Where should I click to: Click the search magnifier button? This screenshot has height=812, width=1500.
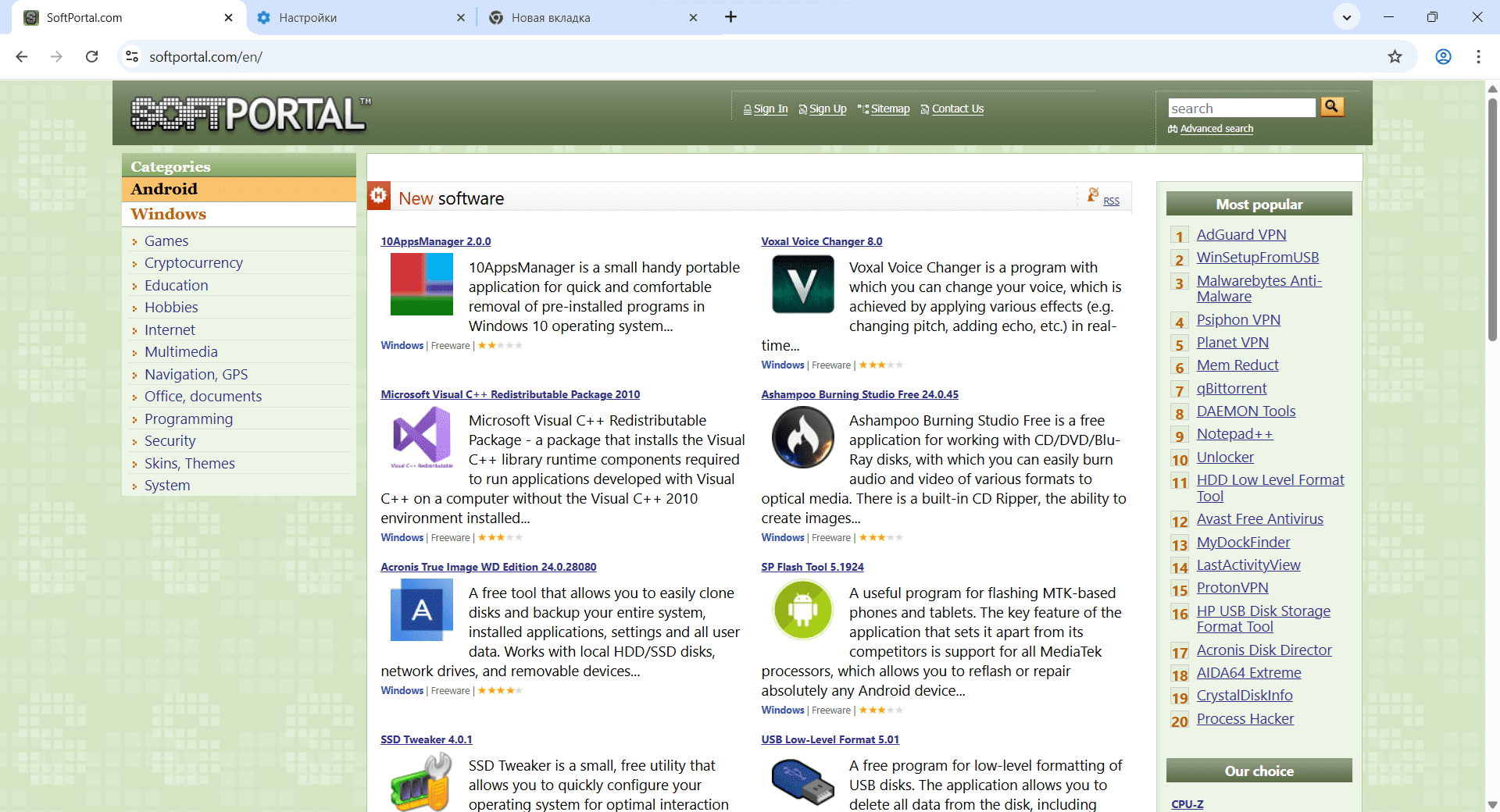pos(1332,107)
